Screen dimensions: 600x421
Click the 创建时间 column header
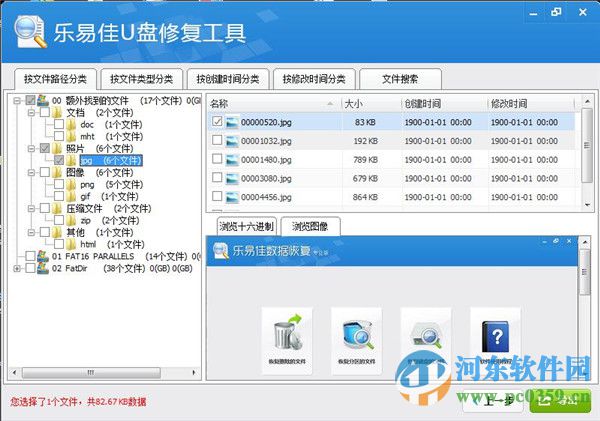coord(444,104)
